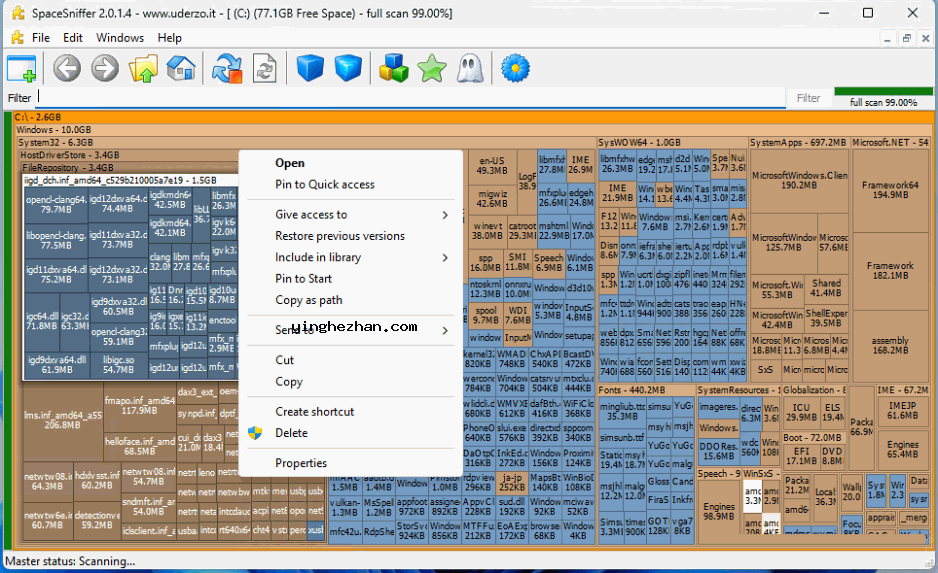938x573 pixels.
Task: Click the rescan document icon
Action: pyautogui.click(x=264, y=68)
